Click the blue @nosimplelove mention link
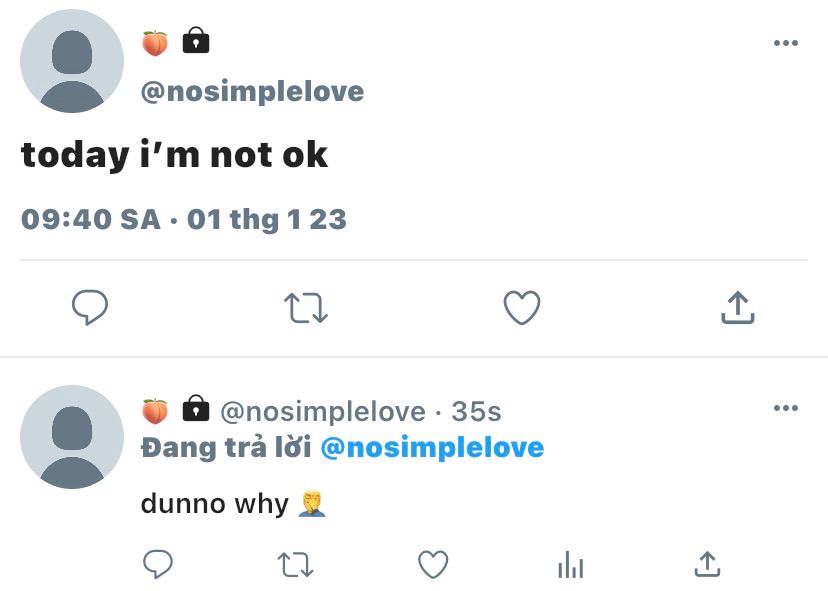The image size is (828, 591). 432,447
